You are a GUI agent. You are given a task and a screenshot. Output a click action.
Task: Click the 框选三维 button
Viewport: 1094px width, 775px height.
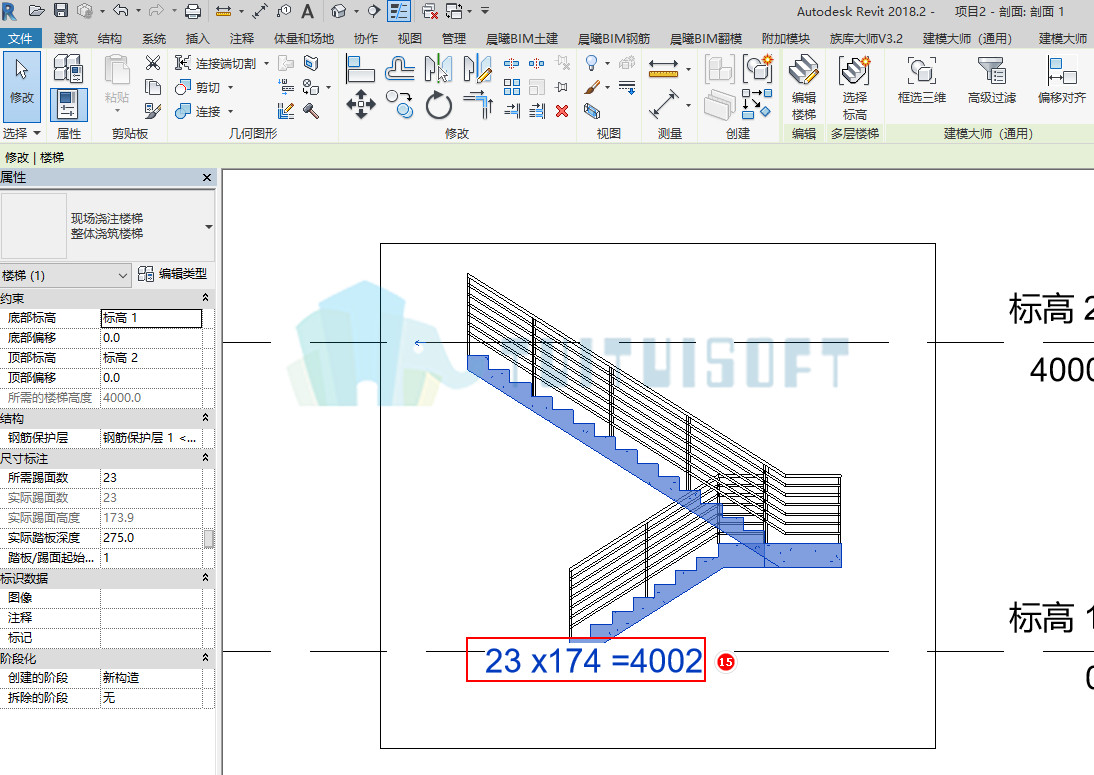point(921,80)
